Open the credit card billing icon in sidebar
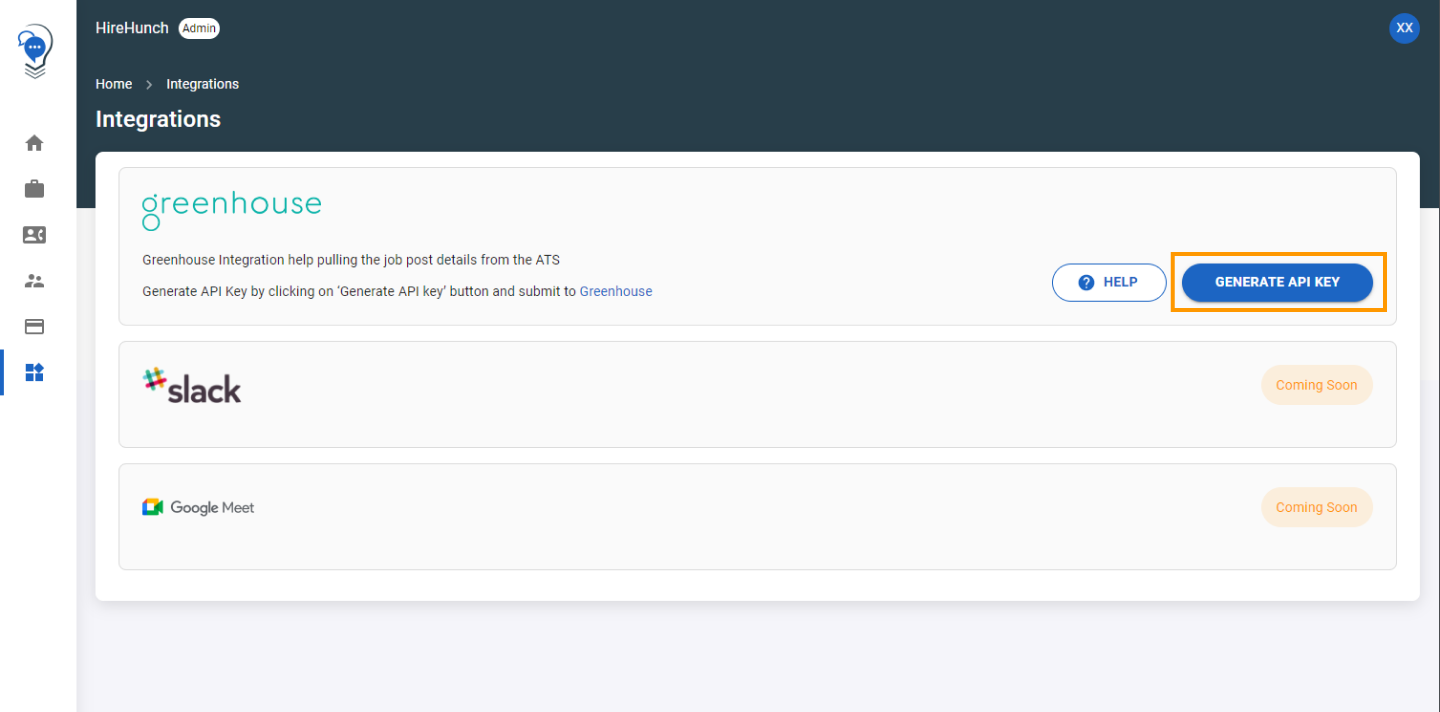Viewport: 1440px width, 712px height. [34, 327]
